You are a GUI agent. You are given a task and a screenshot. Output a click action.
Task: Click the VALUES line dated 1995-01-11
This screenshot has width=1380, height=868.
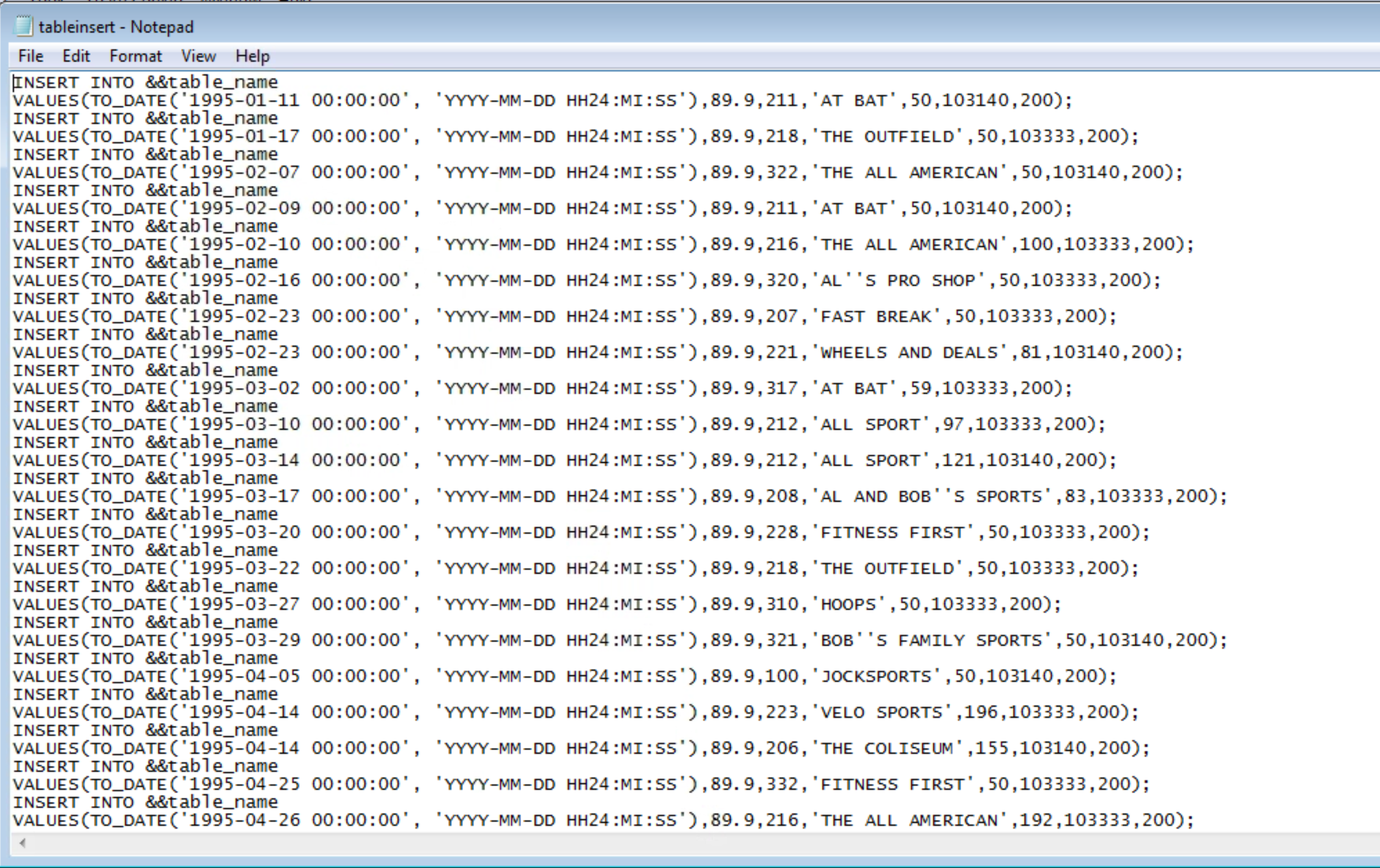[x=542, y=101]
